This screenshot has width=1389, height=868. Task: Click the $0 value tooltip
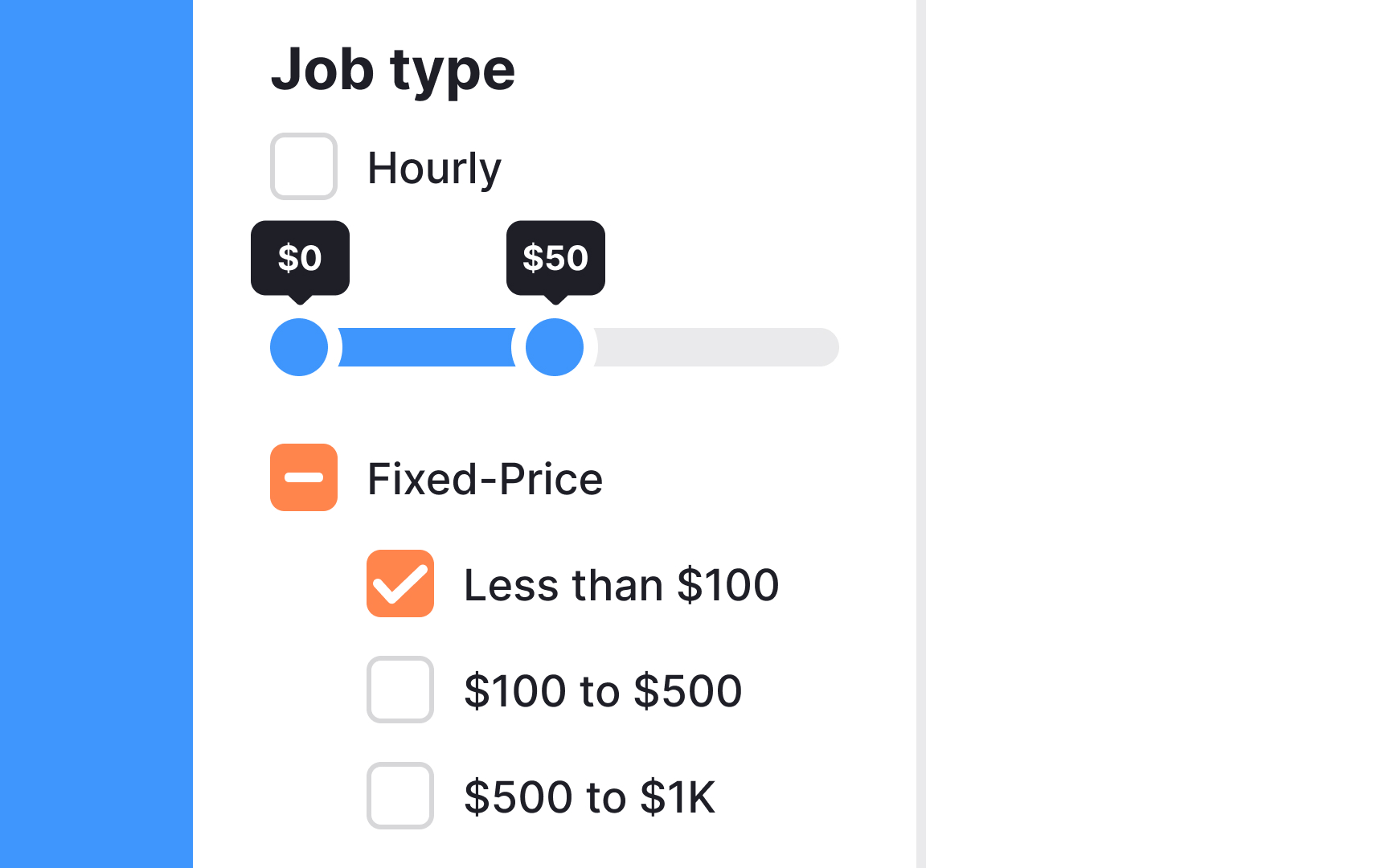[x=300, y=258]
